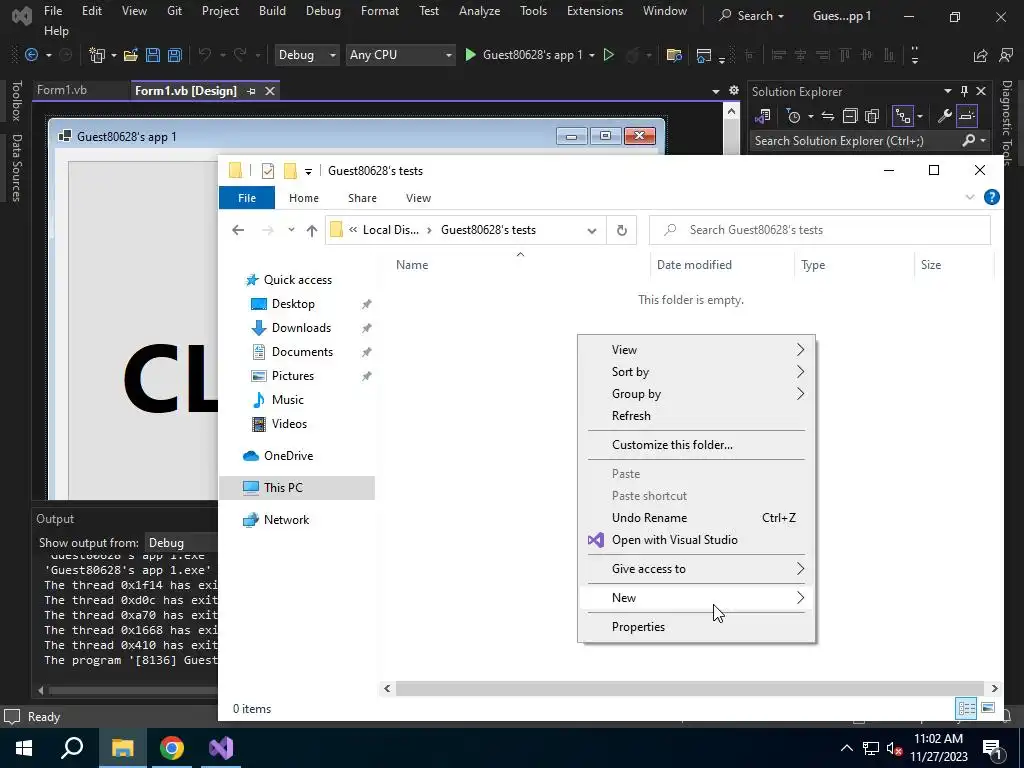Click the File Explorer refresh button
The width and height of the screenshot is (1024, 768).
pyautogui.click(x=622, y=230)
